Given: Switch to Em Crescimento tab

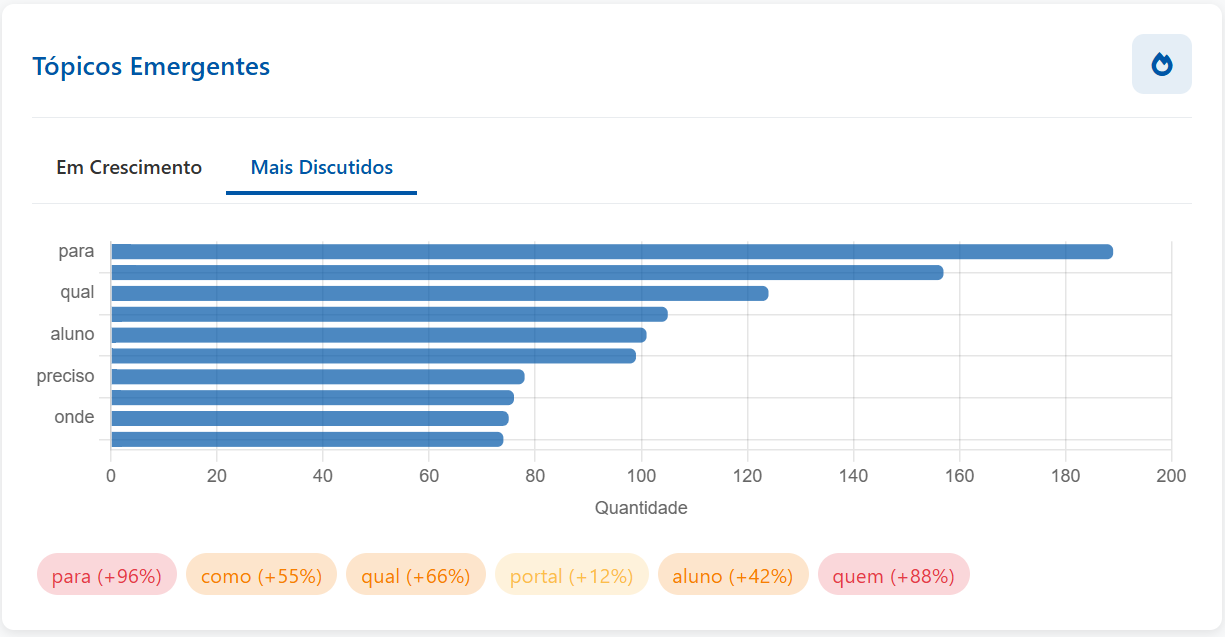Looking at the screenshot, I should tap(129, 167).
